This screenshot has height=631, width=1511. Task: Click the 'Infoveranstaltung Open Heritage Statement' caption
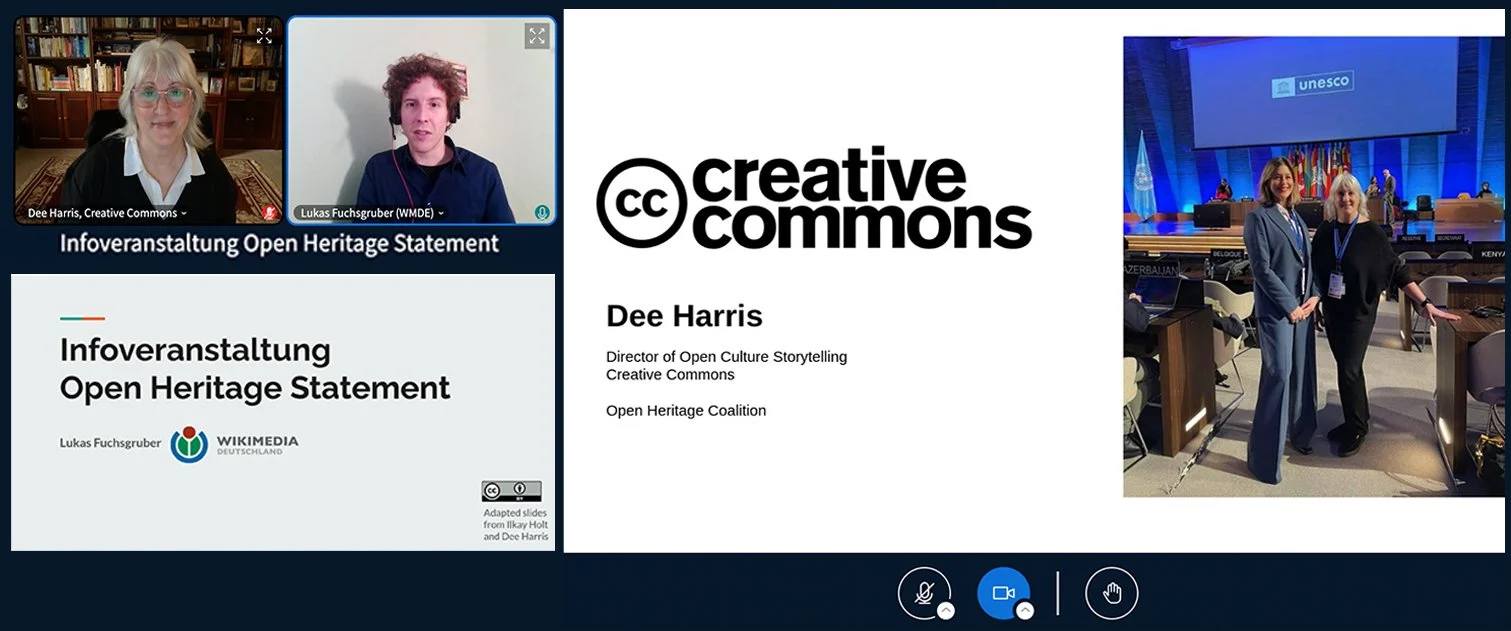(x=279, y=243)
